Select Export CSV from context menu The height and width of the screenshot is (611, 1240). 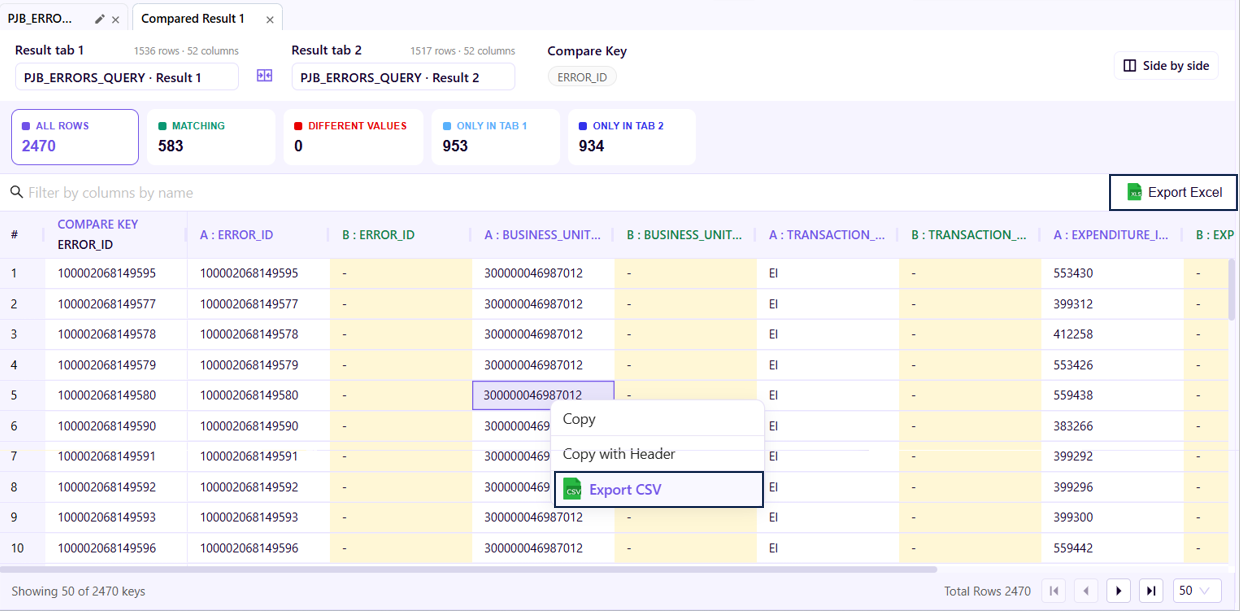click(x=659, y=489)
